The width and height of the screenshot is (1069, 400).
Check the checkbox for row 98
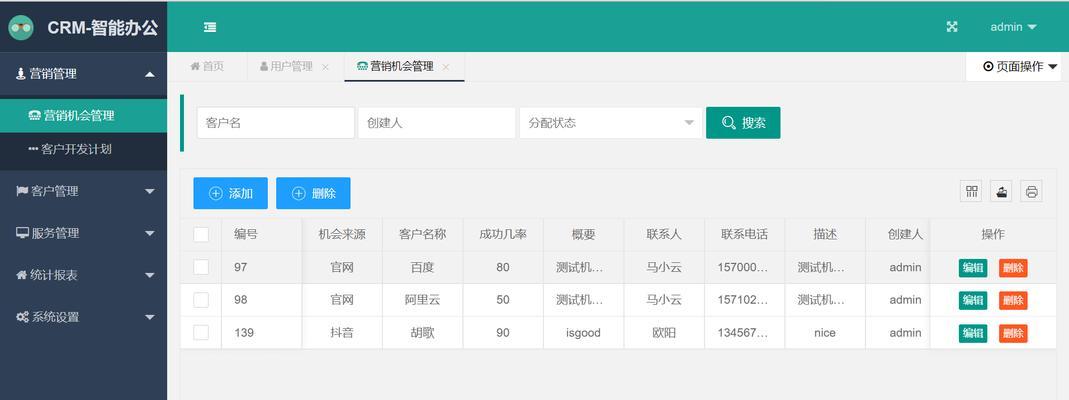coord(201,300)
